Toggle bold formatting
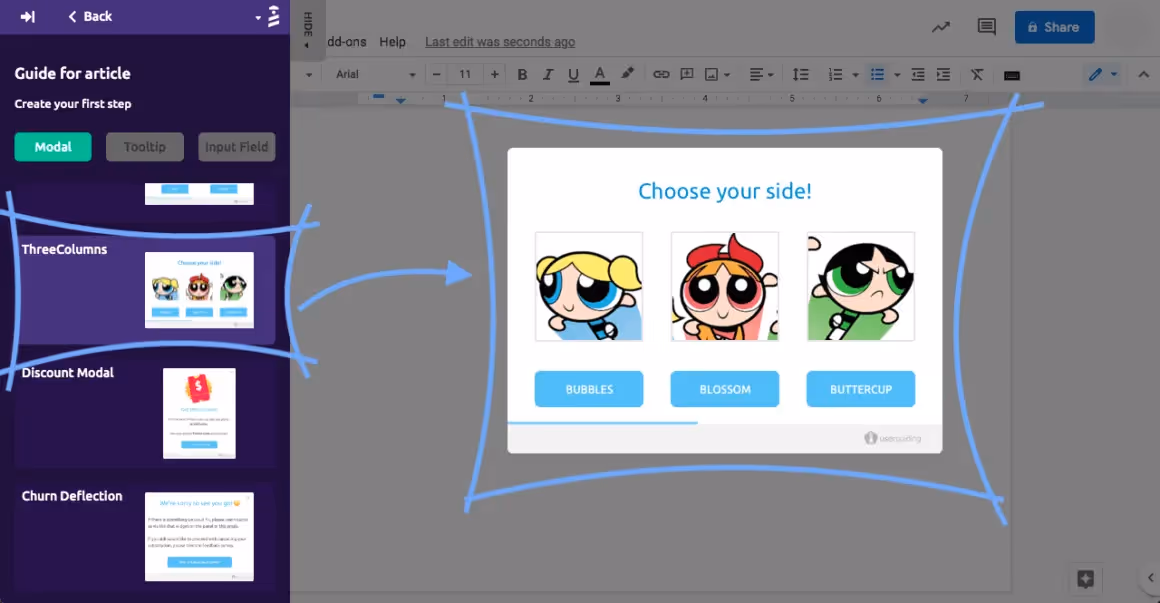This screenshot has height=603, width=1160. pyautogui.click(x=522, y=74)
